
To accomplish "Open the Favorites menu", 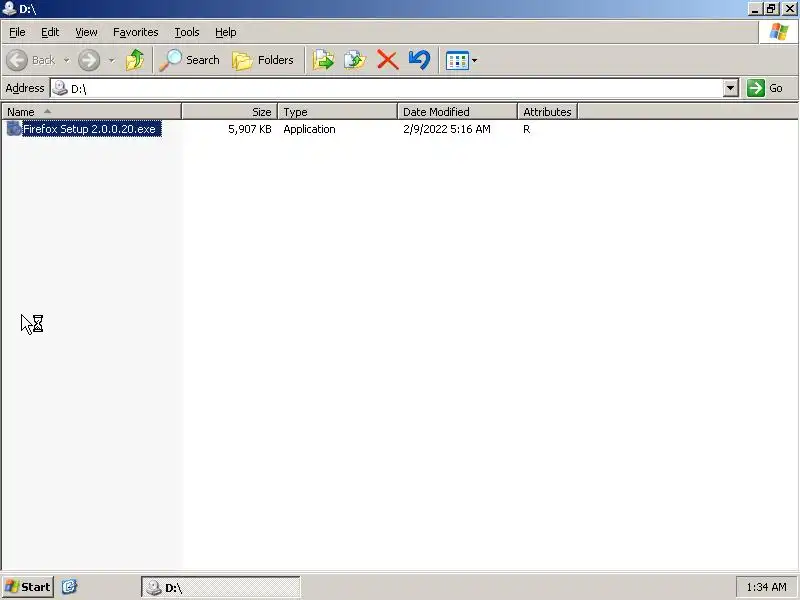I will (136, 32).
